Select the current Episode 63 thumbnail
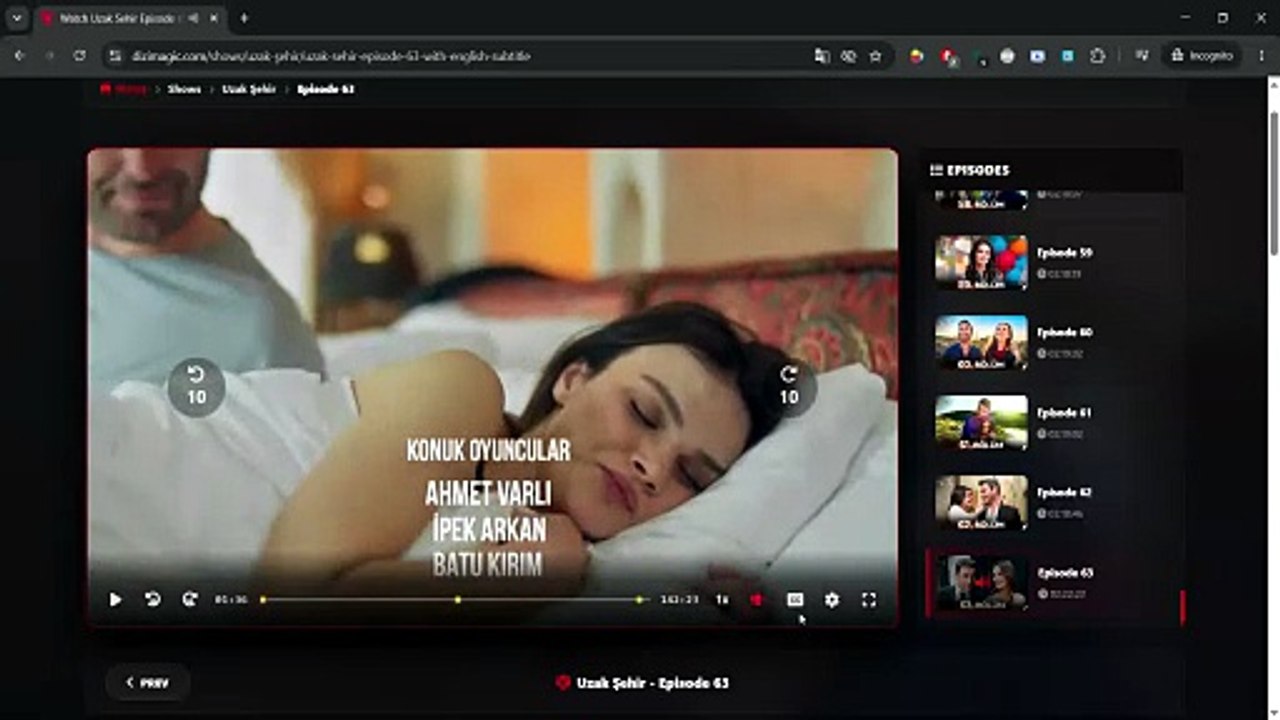 pos(981,583)
